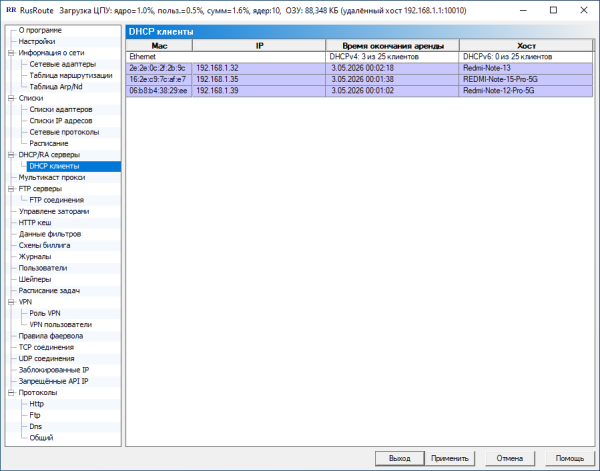600x471 pixels.
Task: Select the Dns protocol item
Action: coord(36,427)
